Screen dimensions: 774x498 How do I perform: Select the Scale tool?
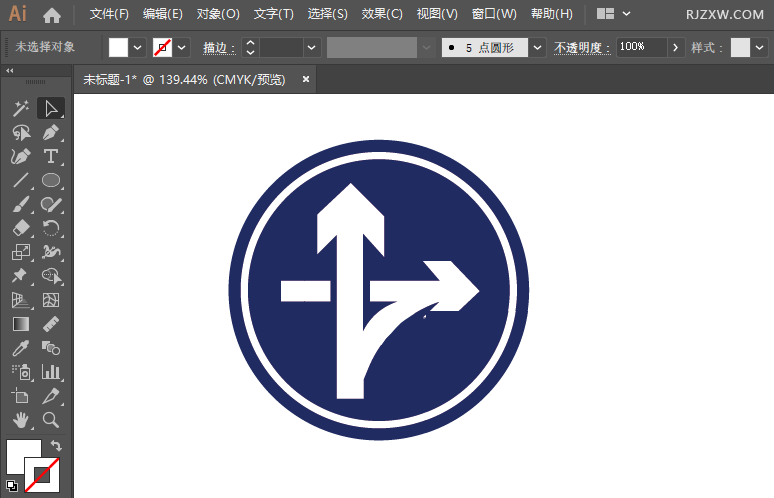click(x=21, y=252)
